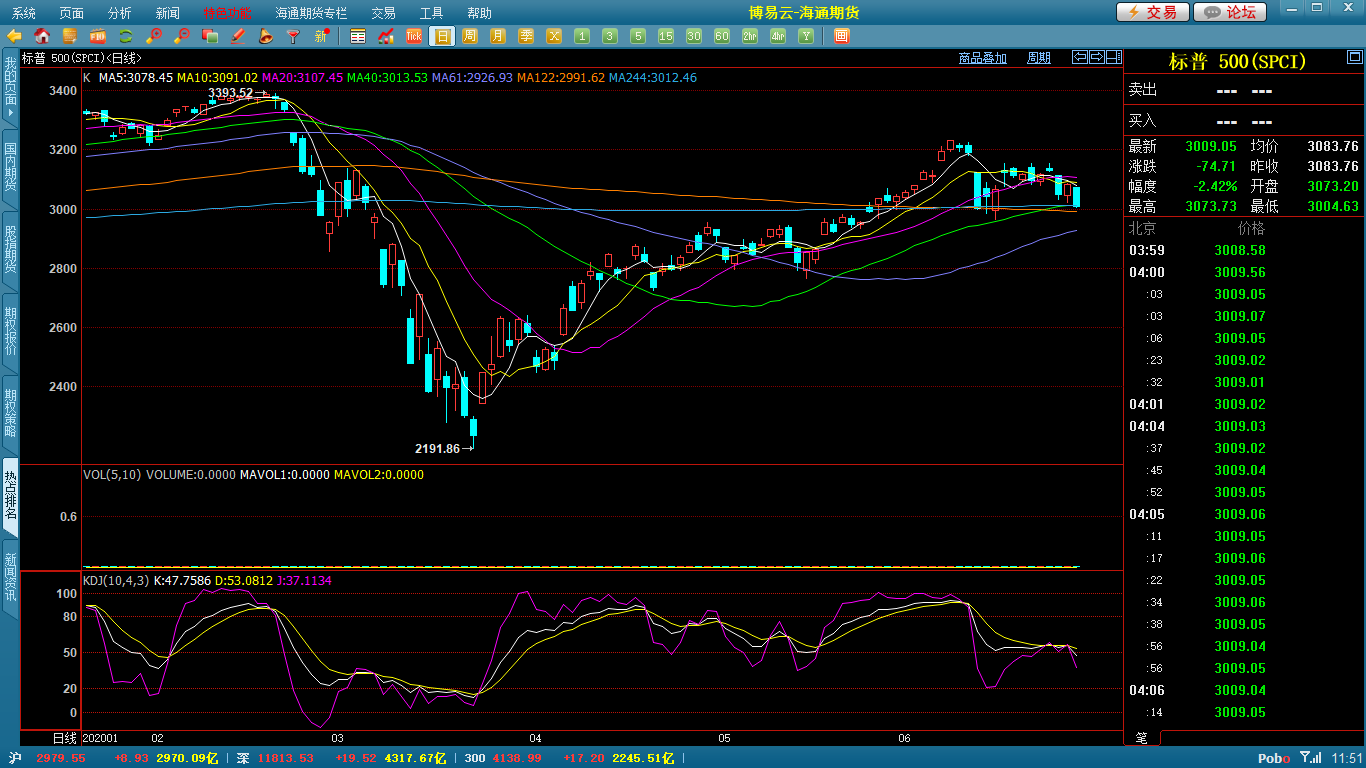Image resolution: width=1366 pixels, height=768 pixels.
Task: Select the 15-minute period button
Action: pyautogui.click(x=666, y=36)
